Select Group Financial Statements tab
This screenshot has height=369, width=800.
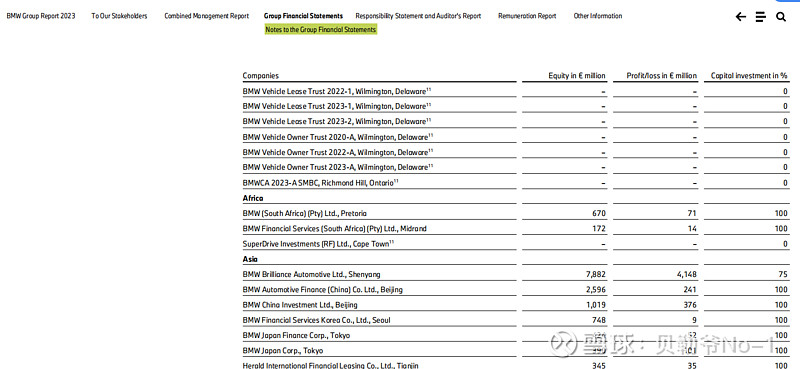pos(304,16)
